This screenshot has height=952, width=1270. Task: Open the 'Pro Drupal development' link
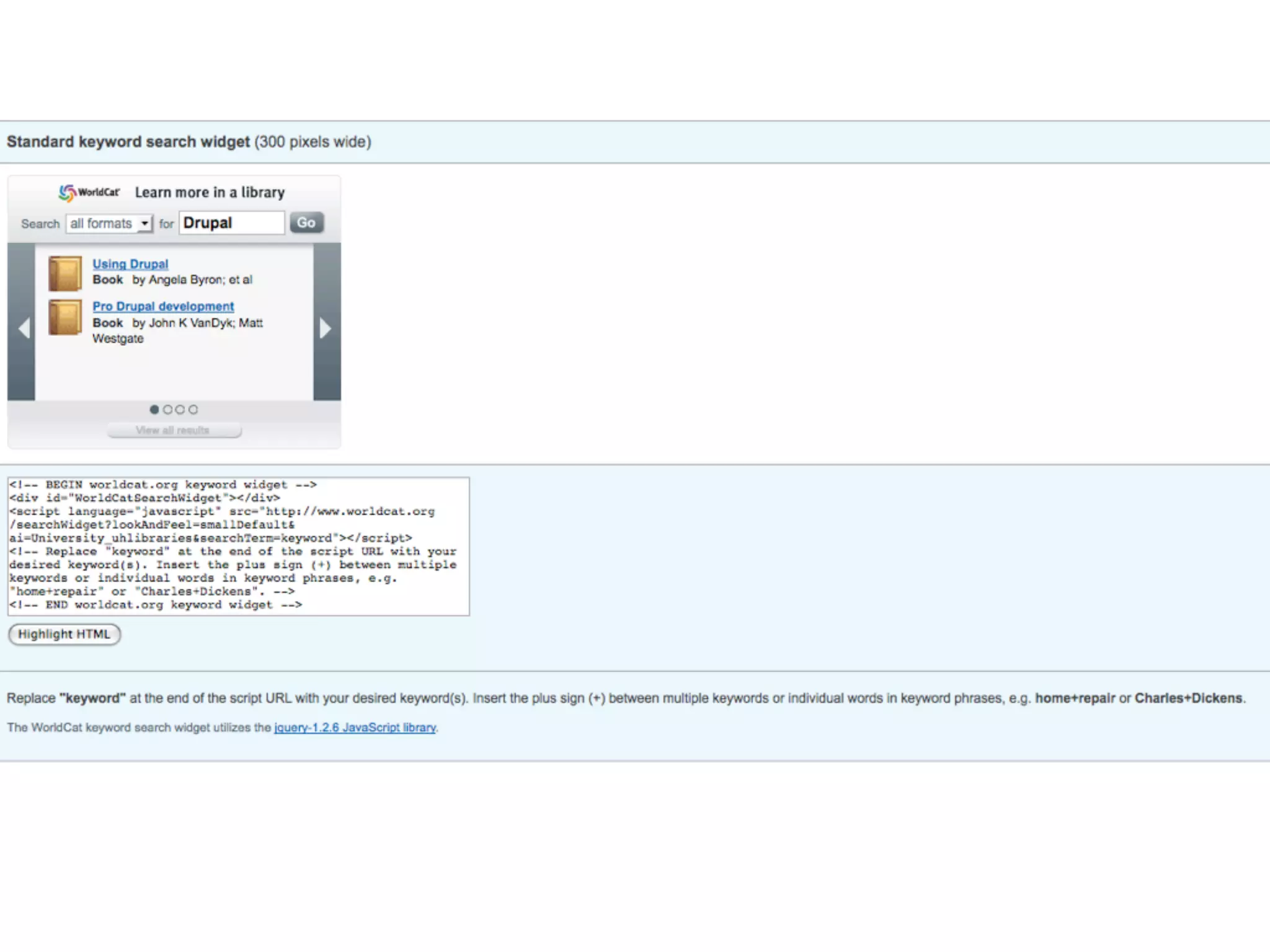pos(163,306)
